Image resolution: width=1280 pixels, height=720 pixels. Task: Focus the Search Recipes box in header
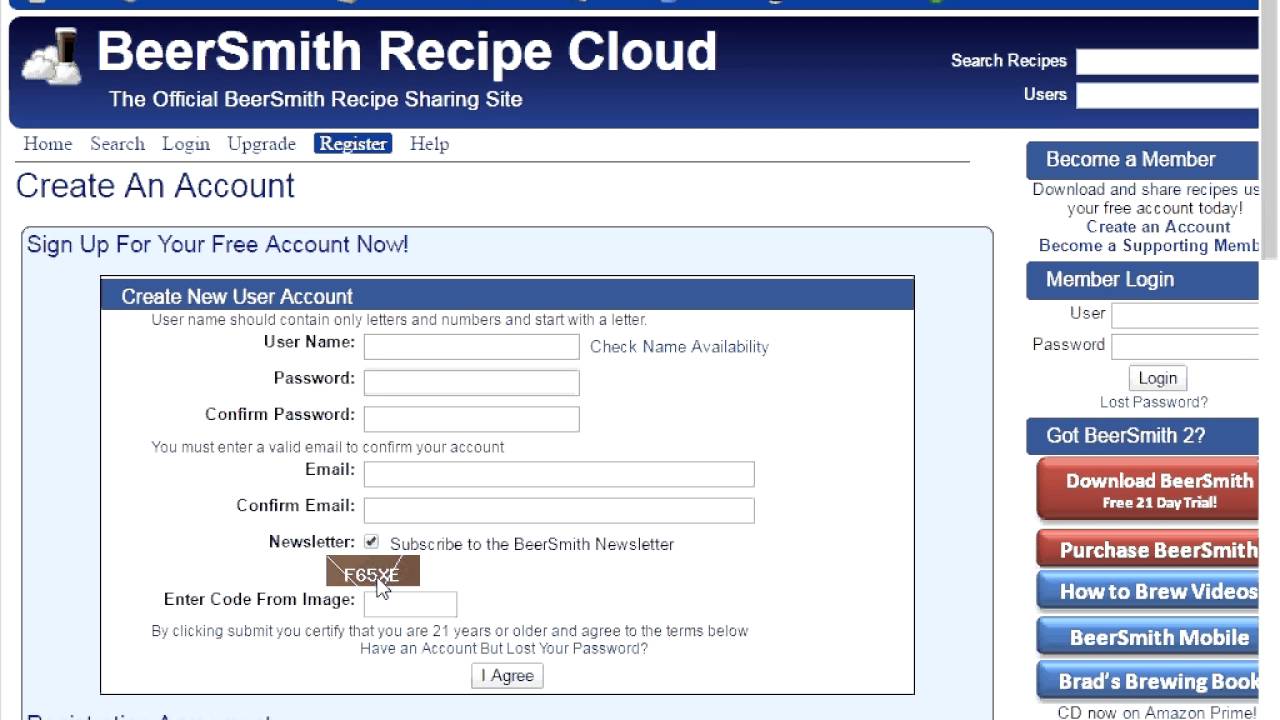[x=1167, y=62]
